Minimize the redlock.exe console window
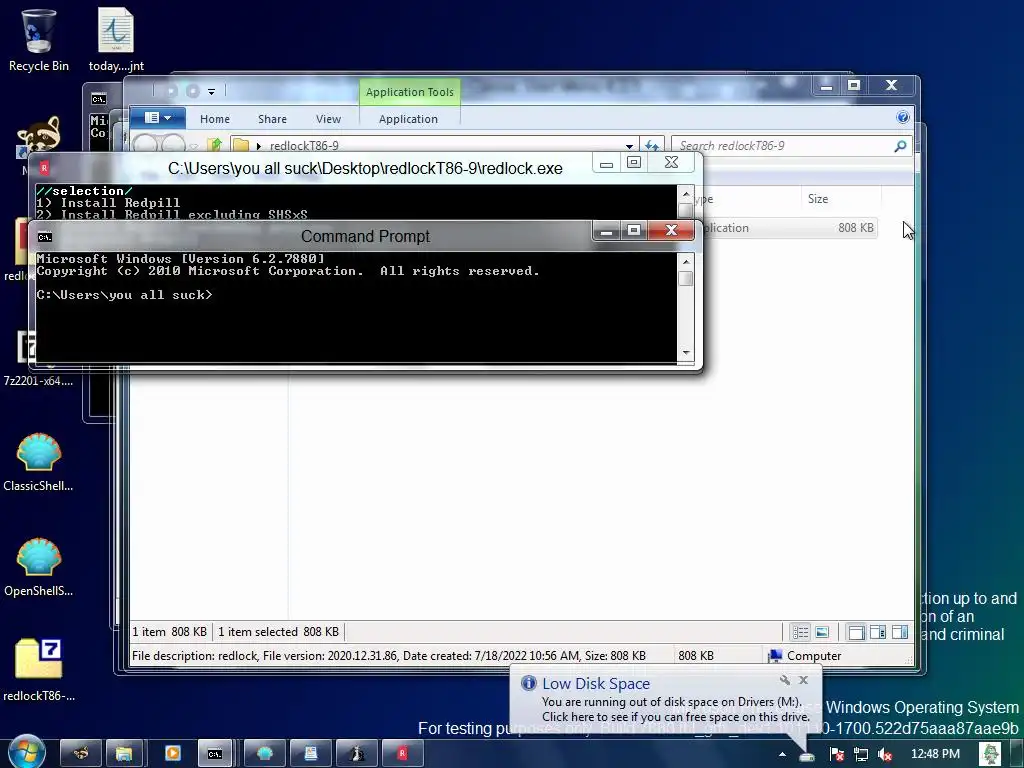Image resolution: width=1024 pixels, height=768 pixels. [606, 163]
